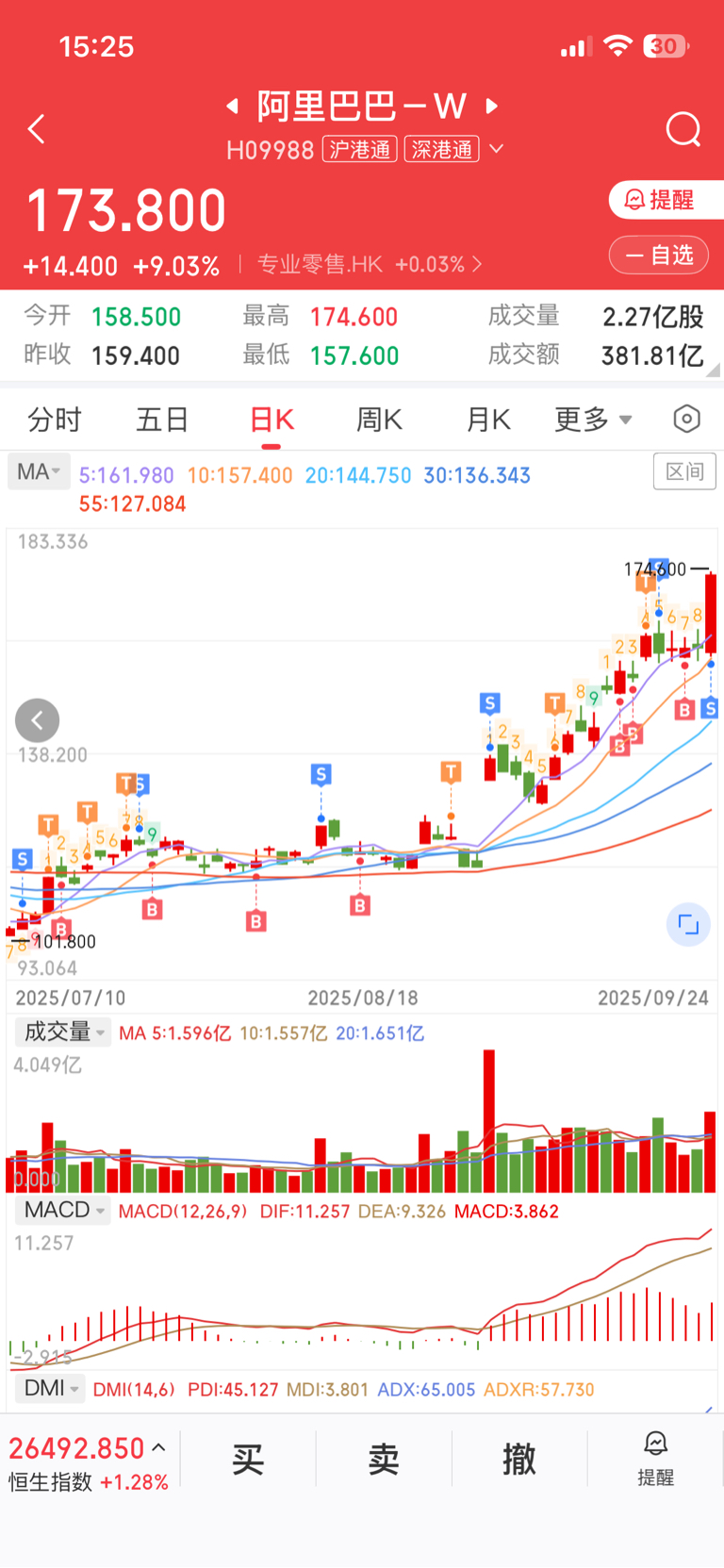The width and height of the screenshot is (724, 1568).
Task: Open chart settings hexagon icon
Action: [x=687, y=419]
